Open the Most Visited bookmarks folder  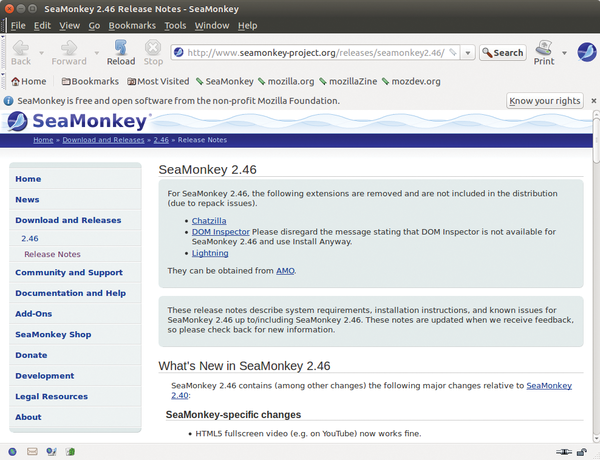coord(158,82)
